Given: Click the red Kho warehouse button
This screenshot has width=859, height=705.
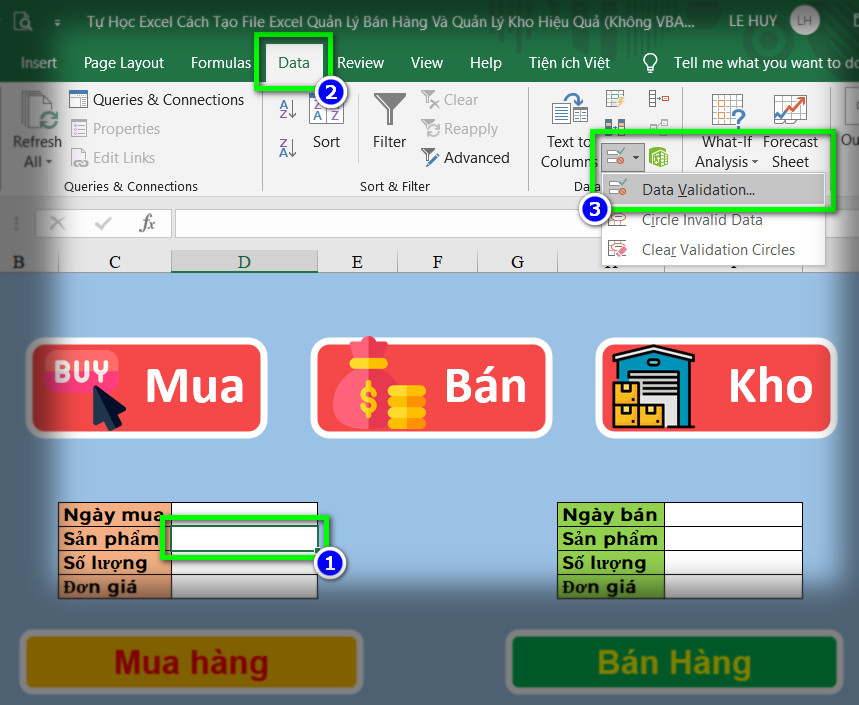Looking at the screenshot, I should (x=716, y=388).
